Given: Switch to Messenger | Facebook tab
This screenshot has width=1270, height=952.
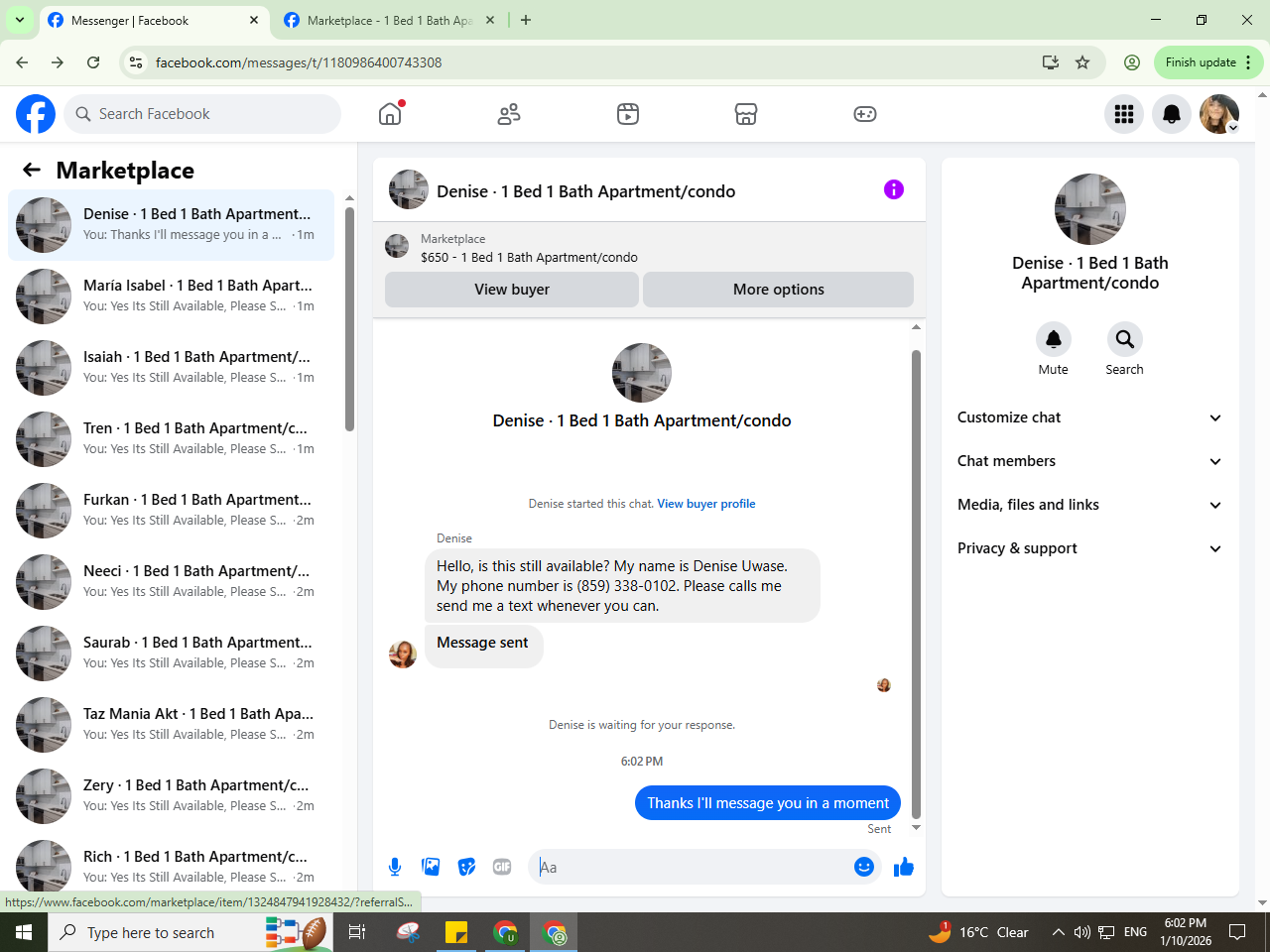Looking at the screenshot, I should click(154, 20).
